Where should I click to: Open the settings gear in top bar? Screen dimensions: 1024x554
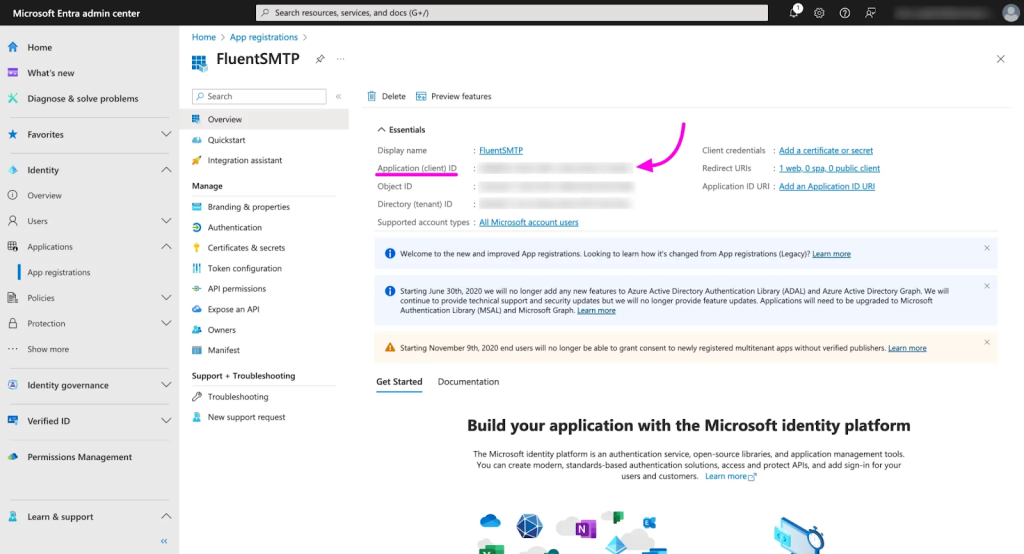(x=819, y=13)
